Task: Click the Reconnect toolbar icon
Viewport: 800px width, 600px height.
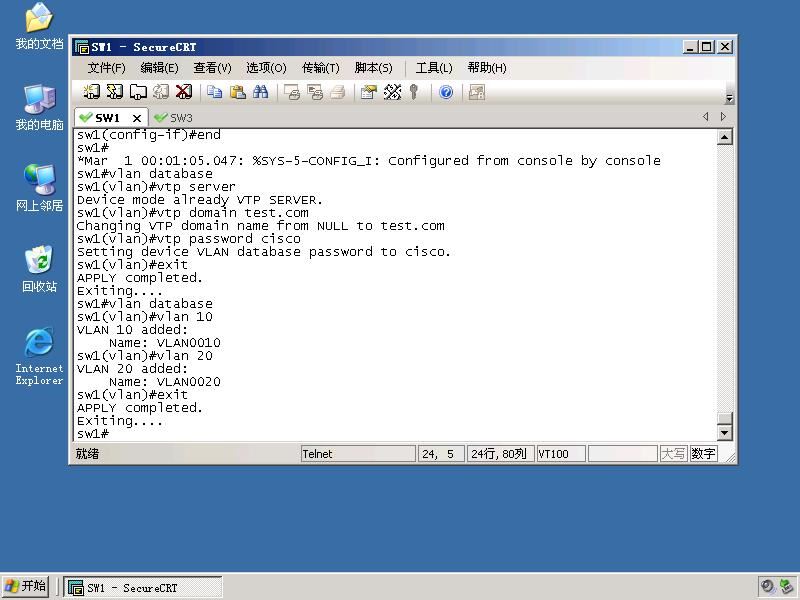Action: pyautogui.click(x=161, y=92)
